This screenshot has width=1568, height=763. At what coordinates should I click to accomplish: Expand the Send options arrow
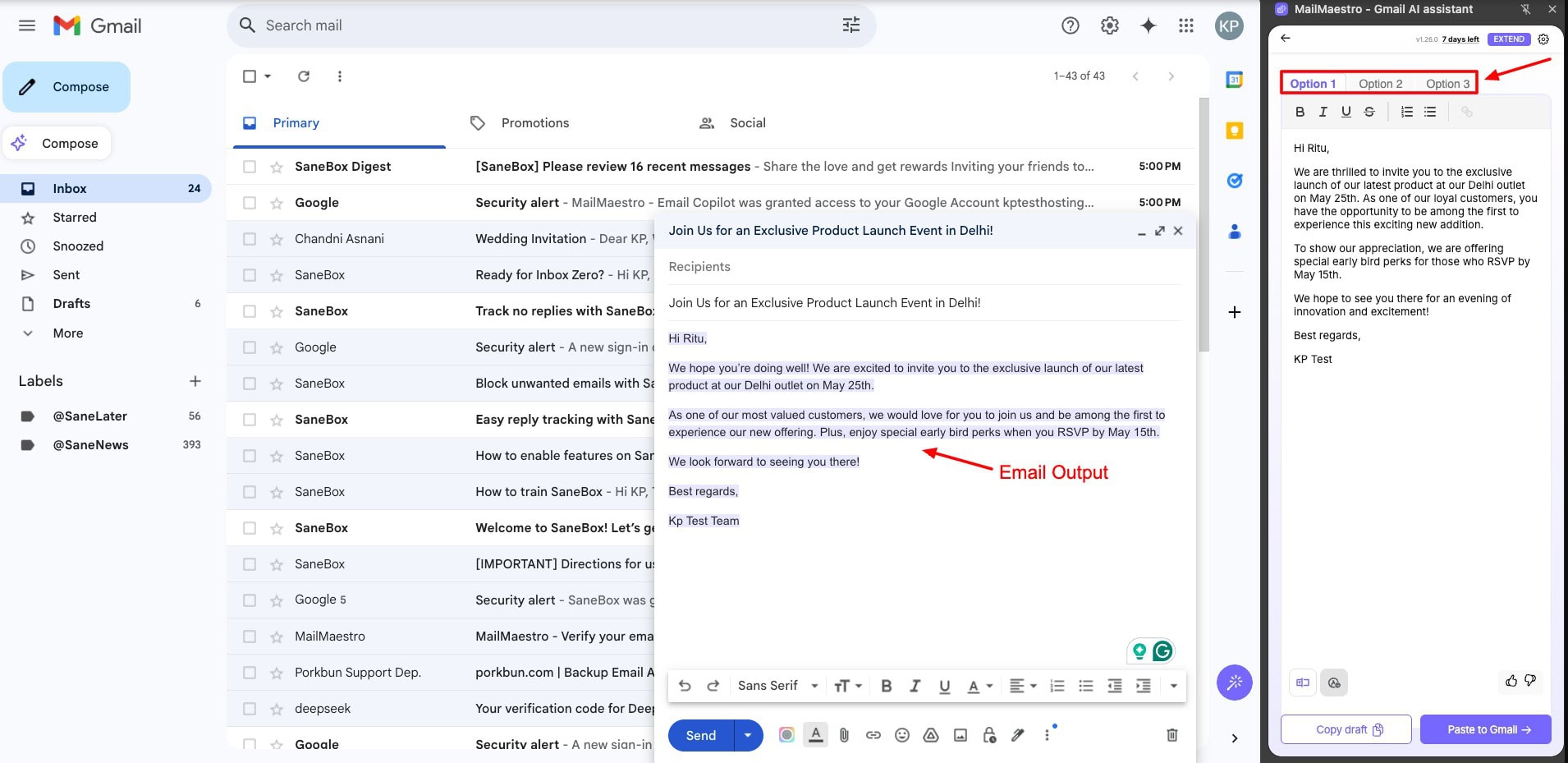coord(747,735)
